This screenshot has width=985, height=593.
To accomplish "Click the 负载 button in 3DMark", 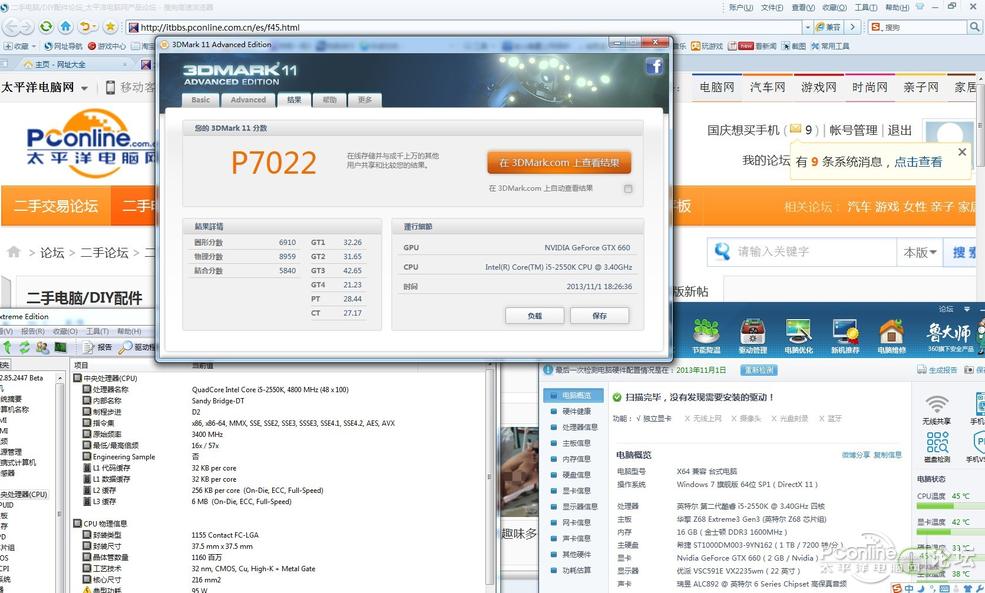I will point(535,315).
